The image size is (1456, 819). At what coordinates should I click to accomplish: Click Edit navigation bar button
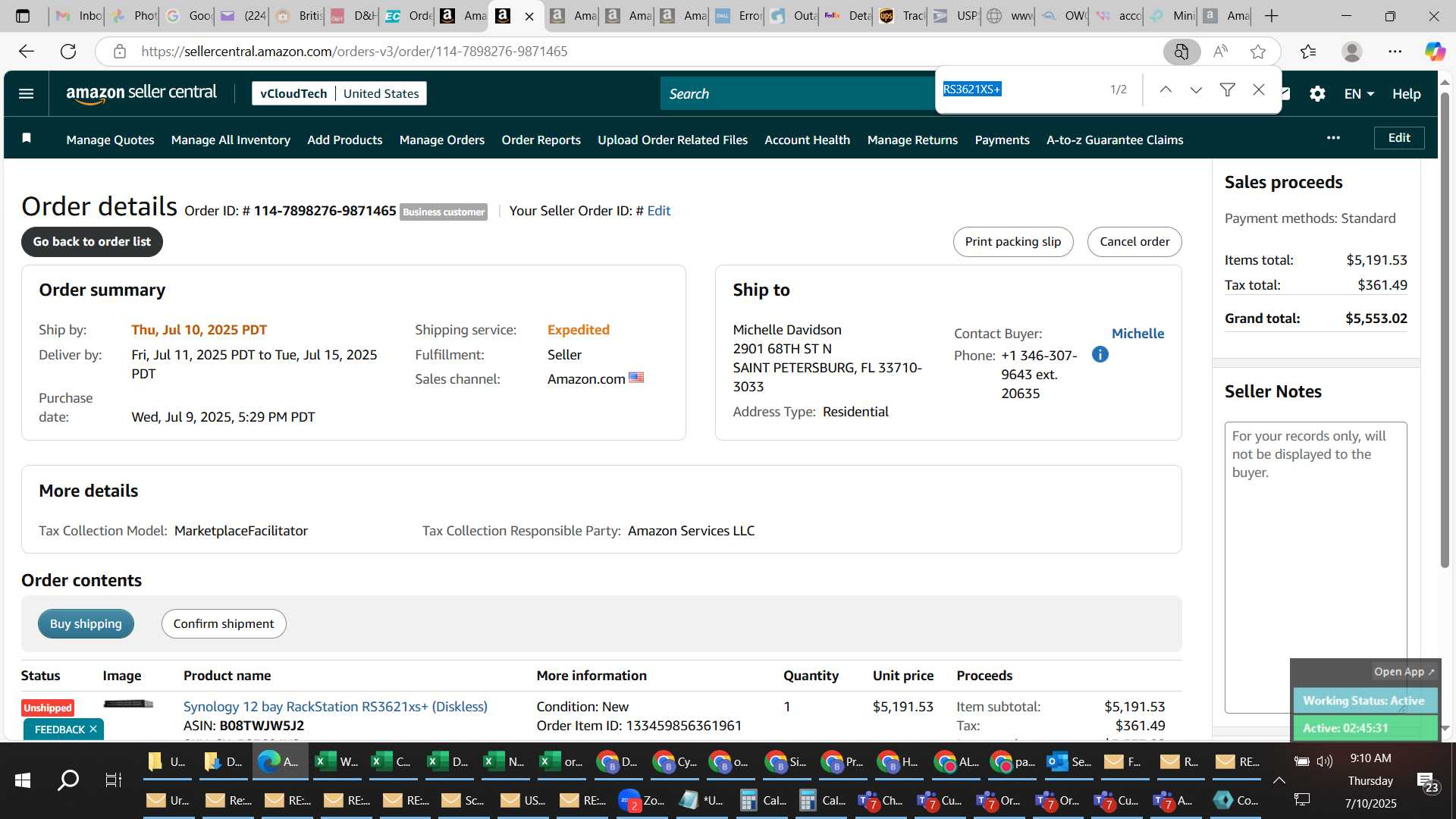click(1398, 137)
